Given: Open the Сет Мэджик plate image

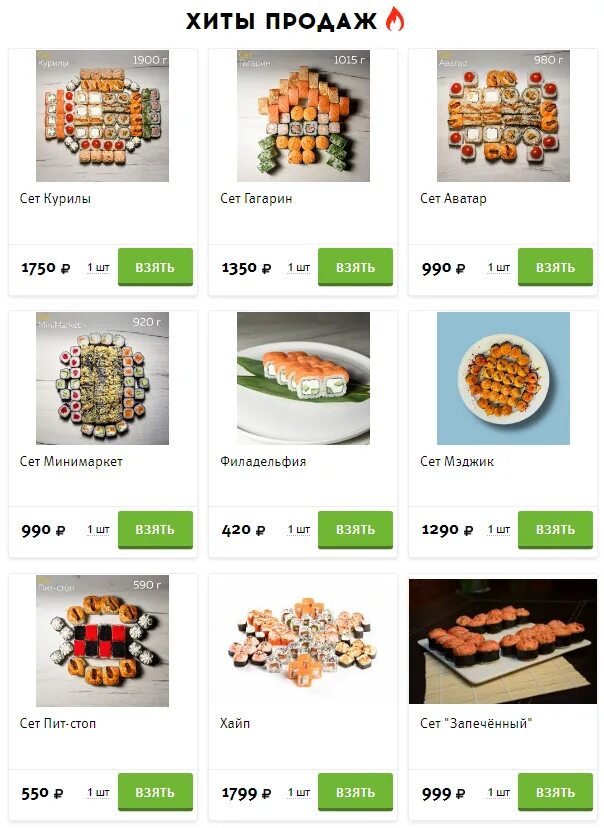Looking at the screenshot, I should click(503, 378).
